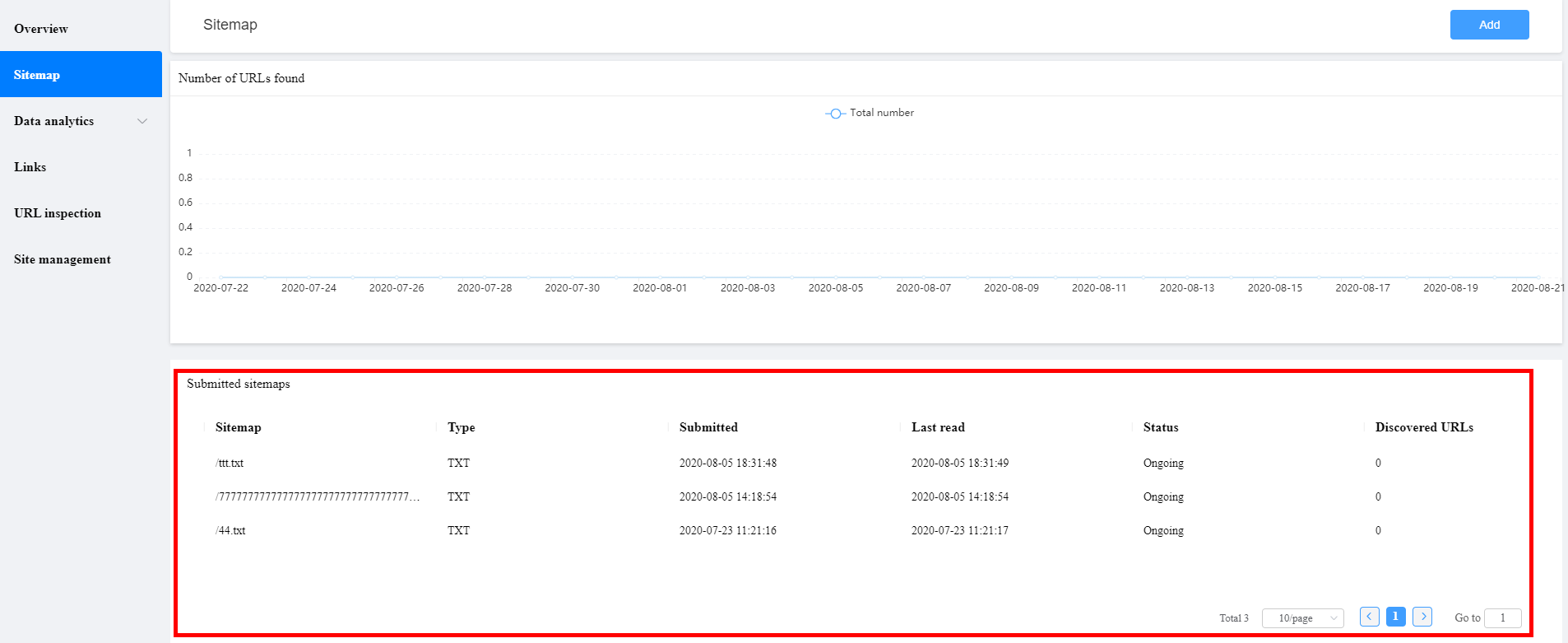Expand the Data analytics chevron
This screenshot has height=643, width=1568.
142,121
